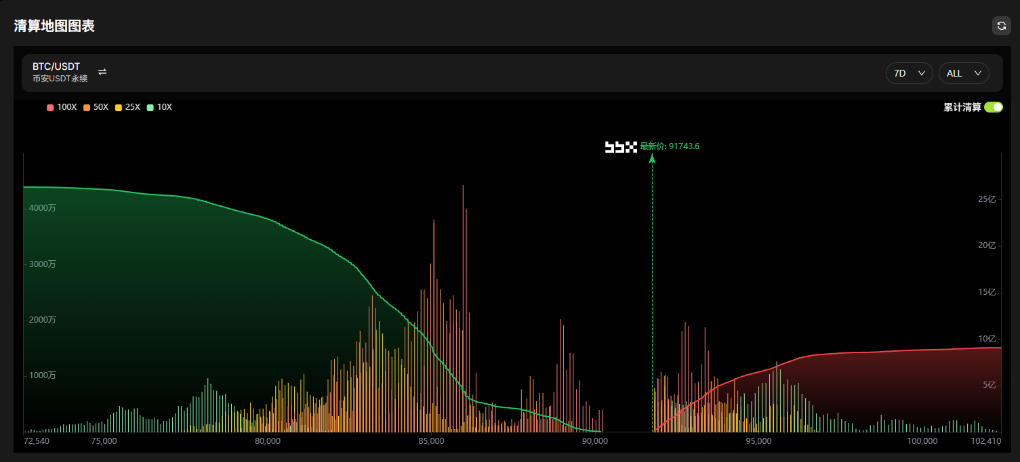Screen dimensions: 1020x462
Task: Open the ALL exchange filter dropdown
Action: [x=963, y=73]
